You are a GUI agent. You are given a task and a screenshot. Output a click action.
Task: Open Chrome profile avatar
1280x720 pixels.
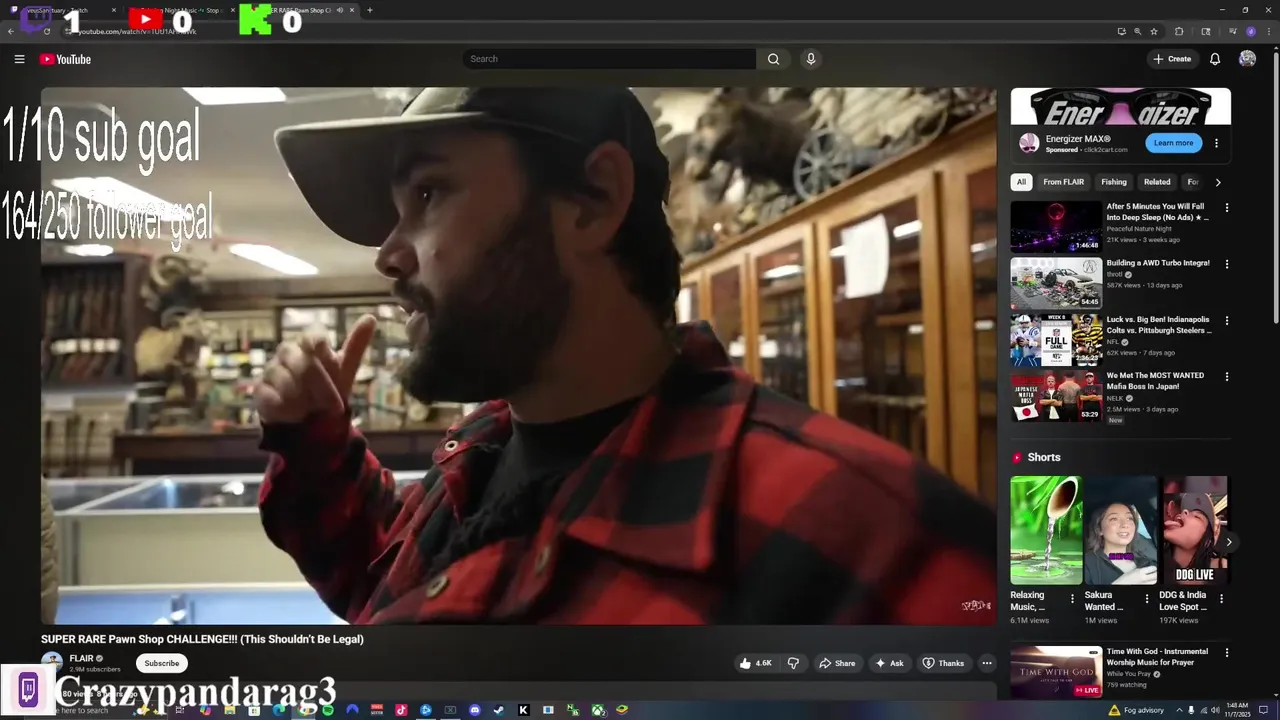[1250, 31]
